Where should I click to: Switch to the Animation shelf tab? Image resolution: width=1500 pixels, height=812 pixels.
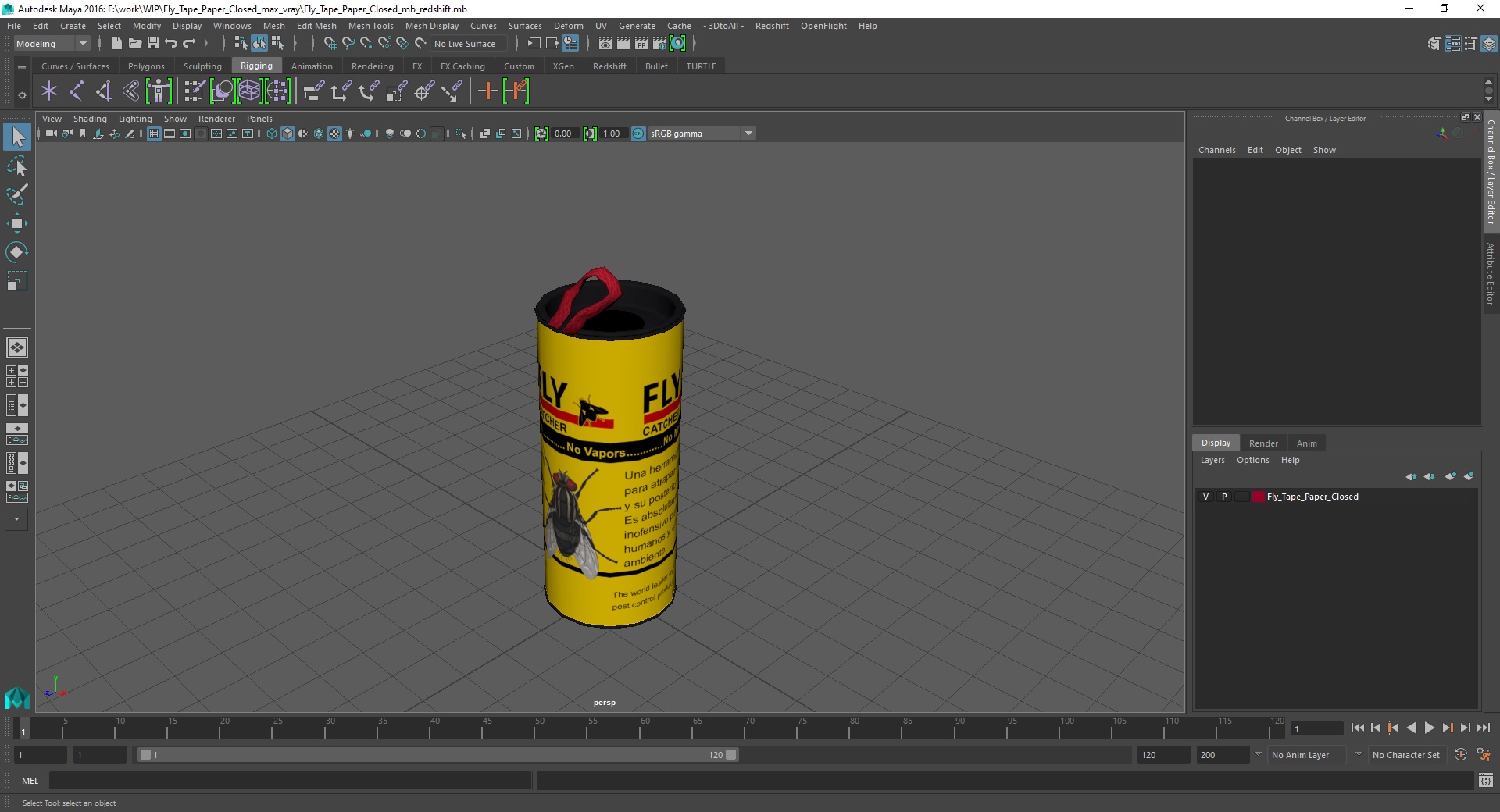(312, 66)
